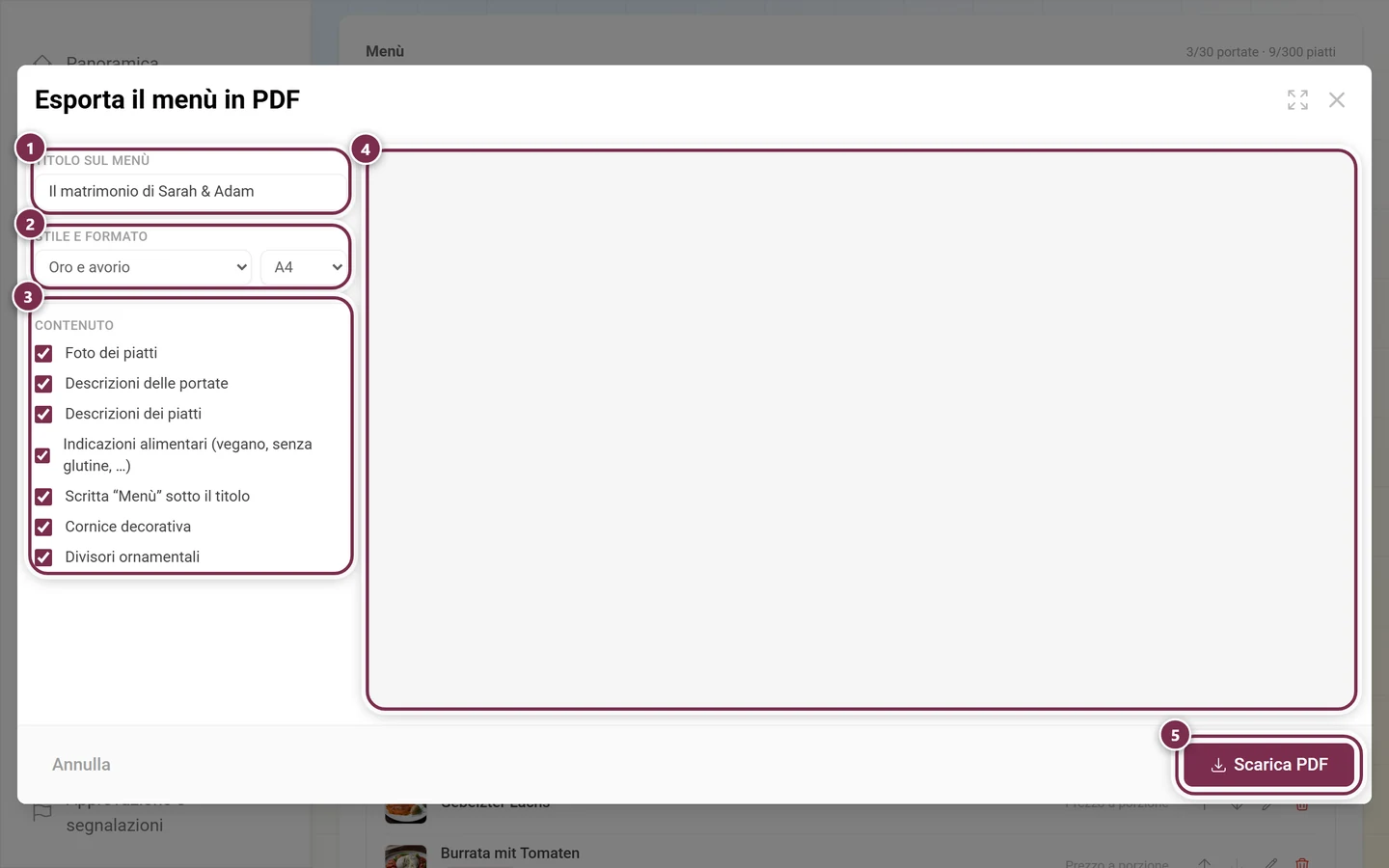Open the Oro e avorio style dropdown
The width and height of the screenshot is (1389, 868).
(143, 267)
